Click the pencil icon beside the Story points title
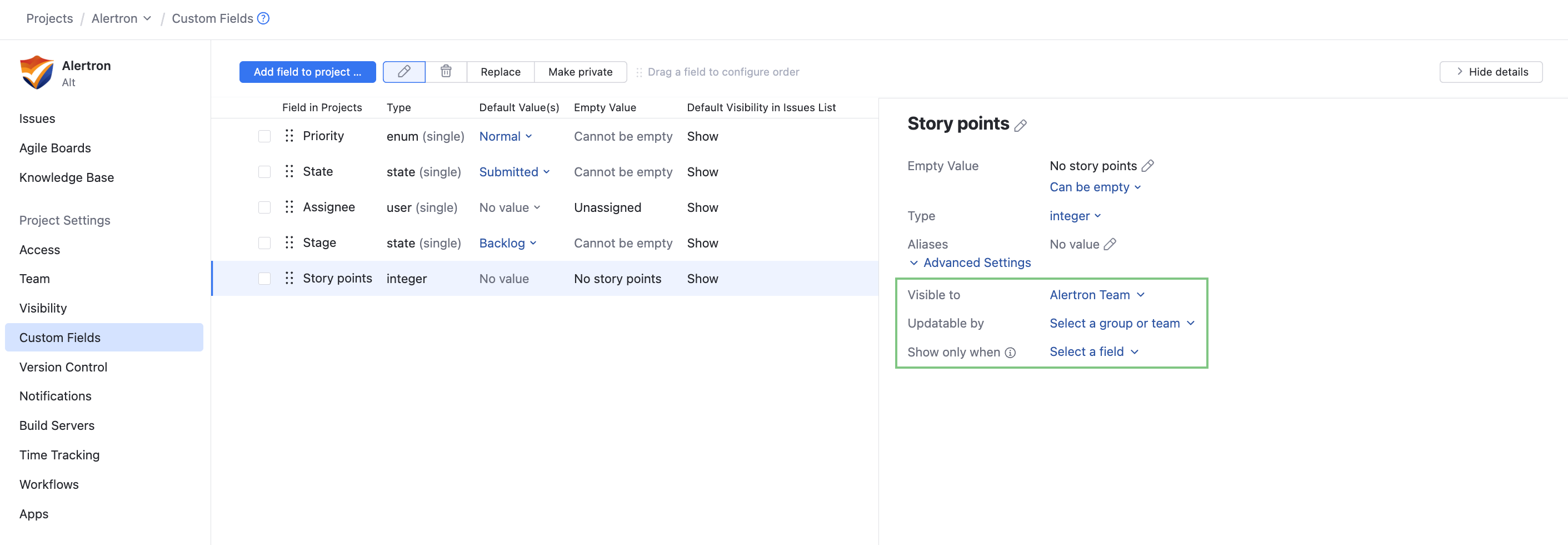This screenshot has width=1568, height=545. (1020, 126)
